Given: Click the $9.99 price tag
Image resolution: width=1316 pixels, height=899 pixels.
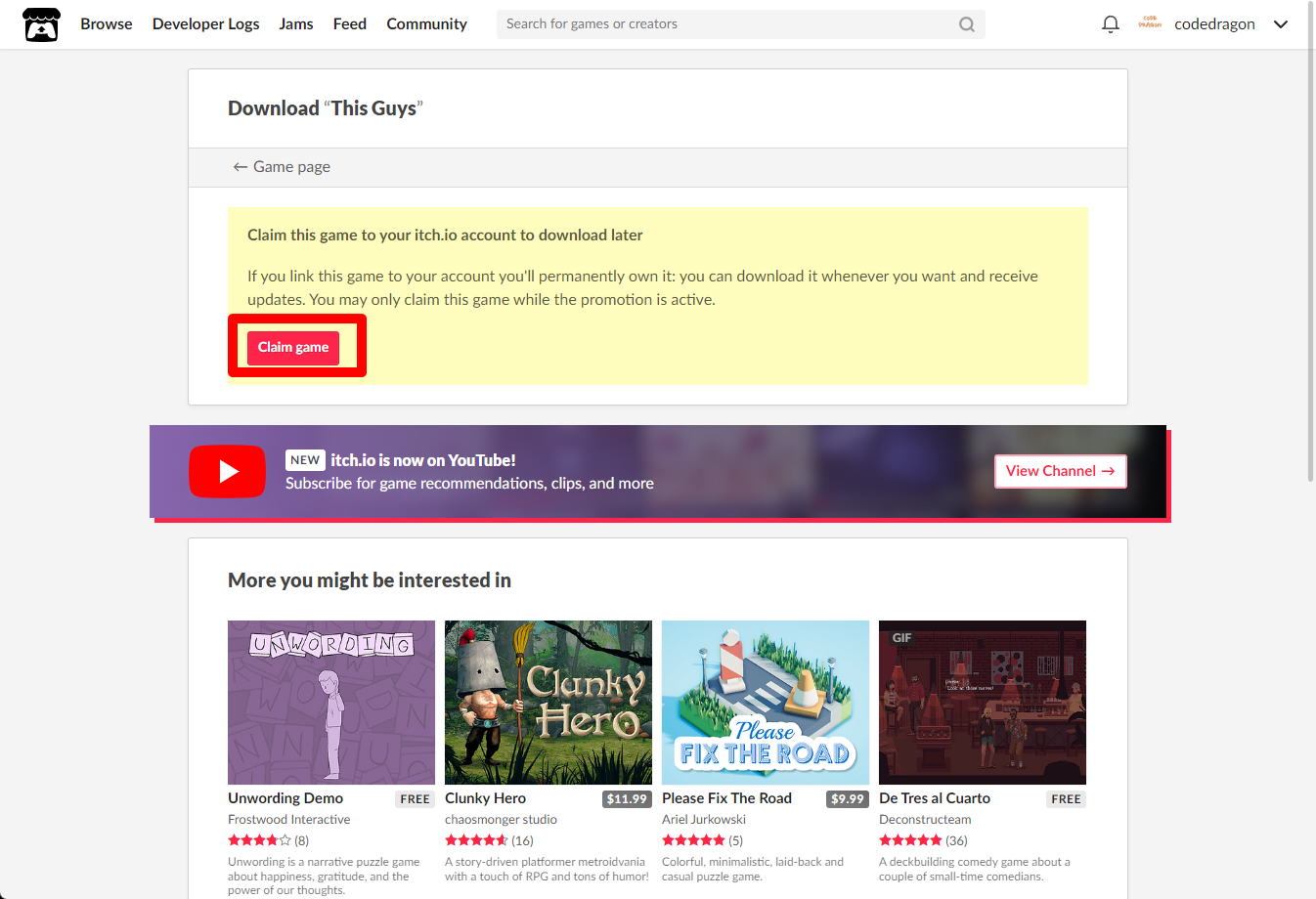Looking at the screenshot, I should pos(848,799).
